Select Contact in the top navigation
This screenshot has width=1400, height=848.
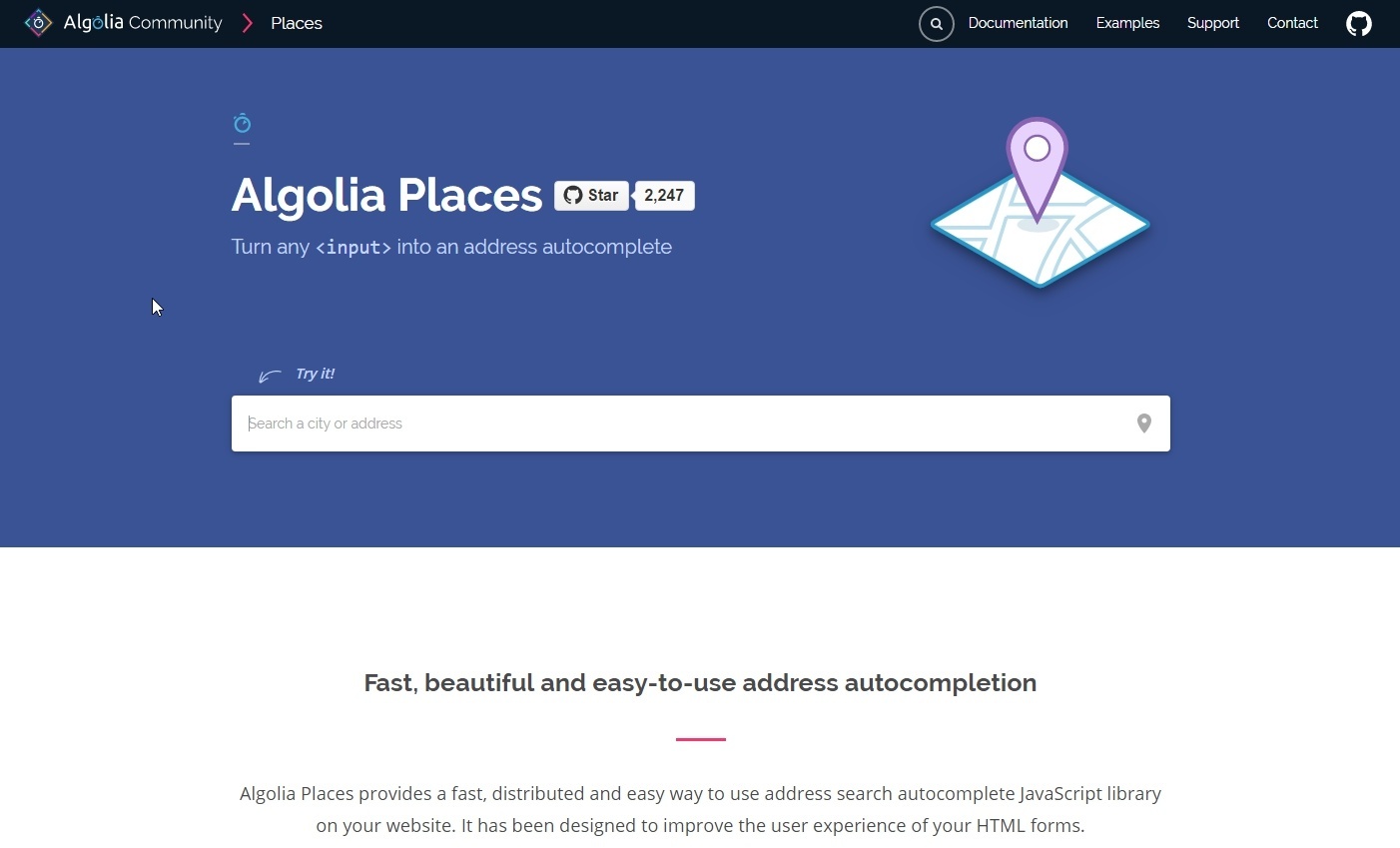(1292, 23)
